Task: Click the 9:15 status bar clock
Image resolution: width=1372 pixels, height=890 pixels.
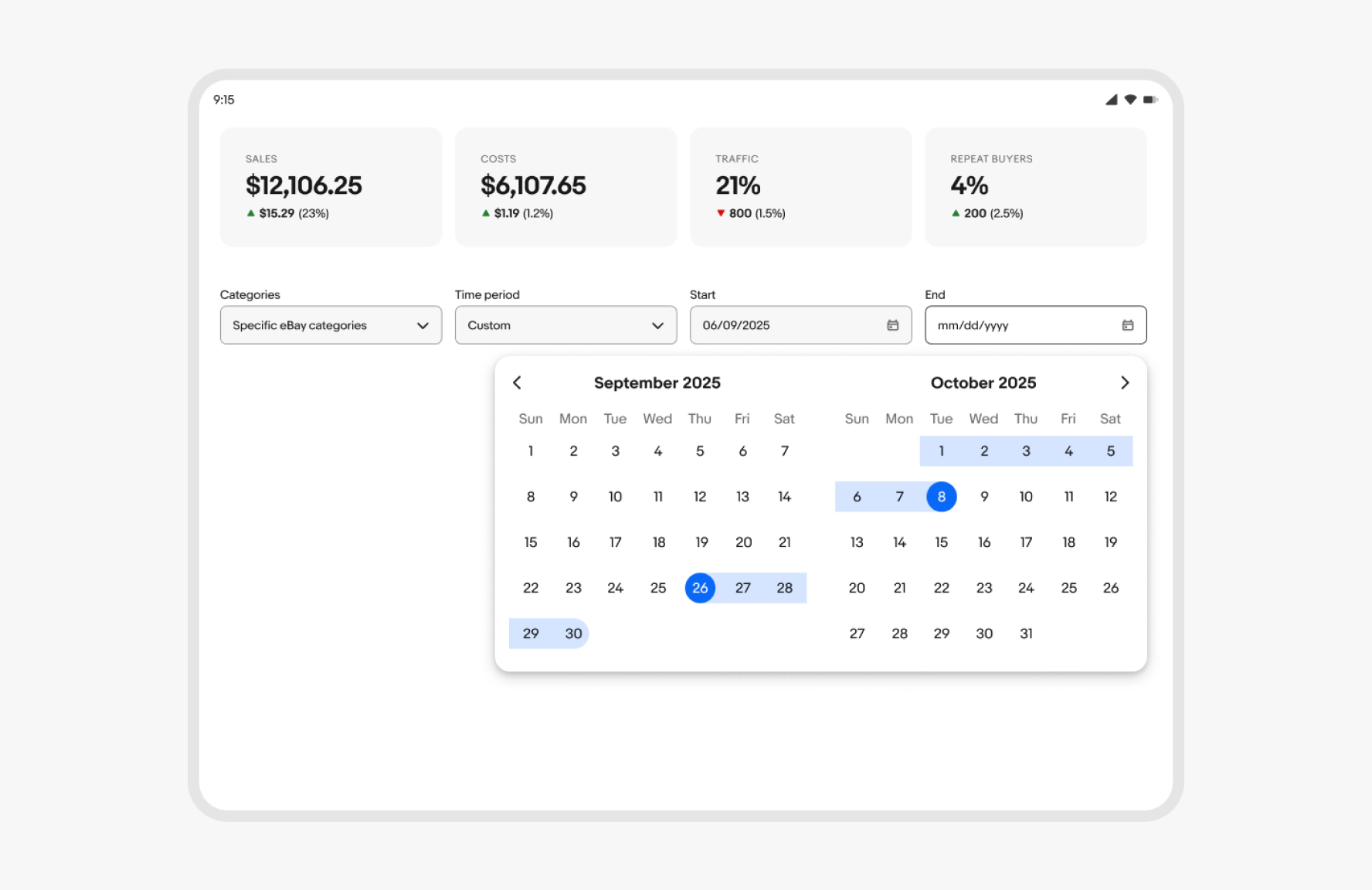Action: [224, 100]
